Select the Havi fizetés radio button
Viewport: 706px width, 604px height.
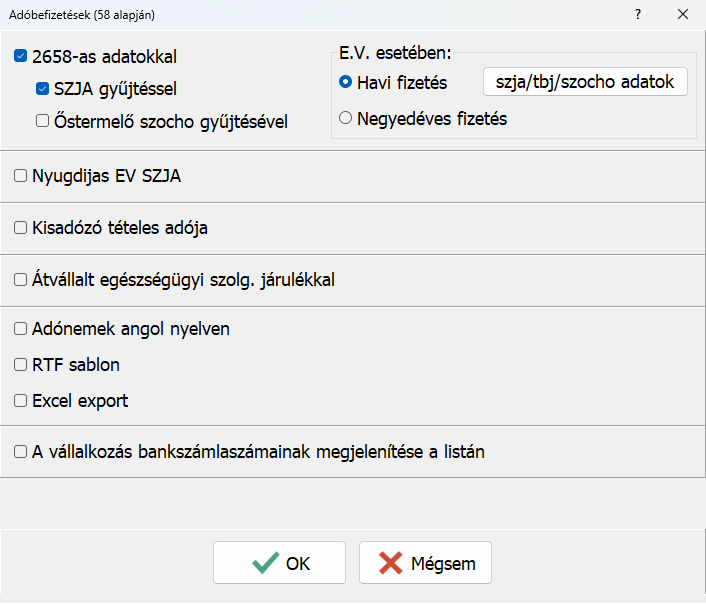(346, 82)
